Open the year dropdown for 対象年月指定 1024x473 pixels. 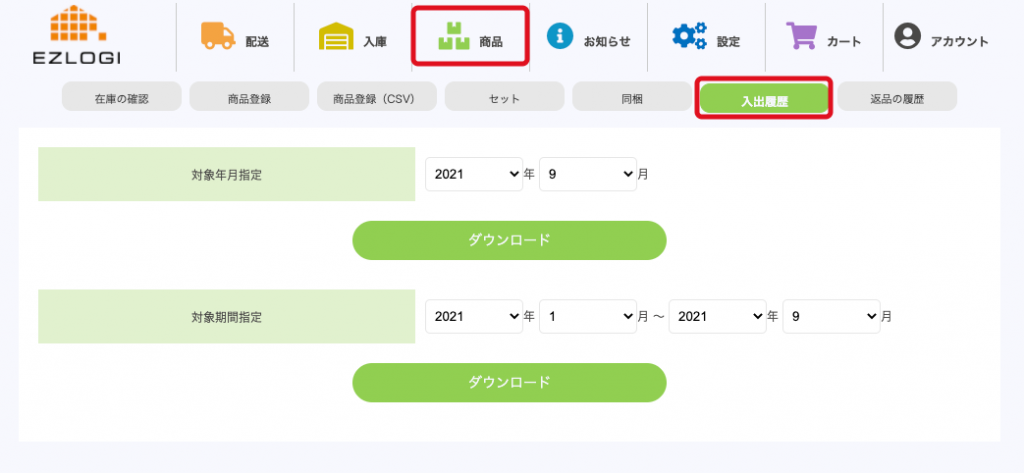point(474,173)
